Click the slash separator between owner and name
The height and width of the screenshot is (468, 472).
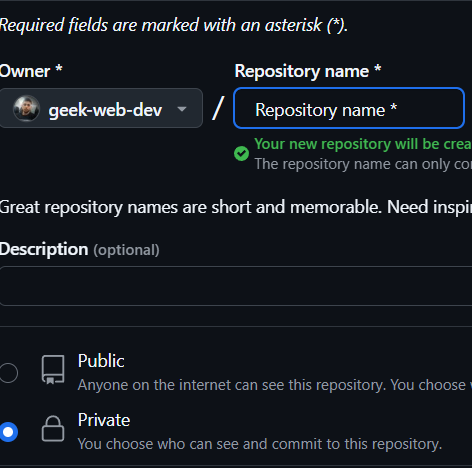click(x=218, y=108)
